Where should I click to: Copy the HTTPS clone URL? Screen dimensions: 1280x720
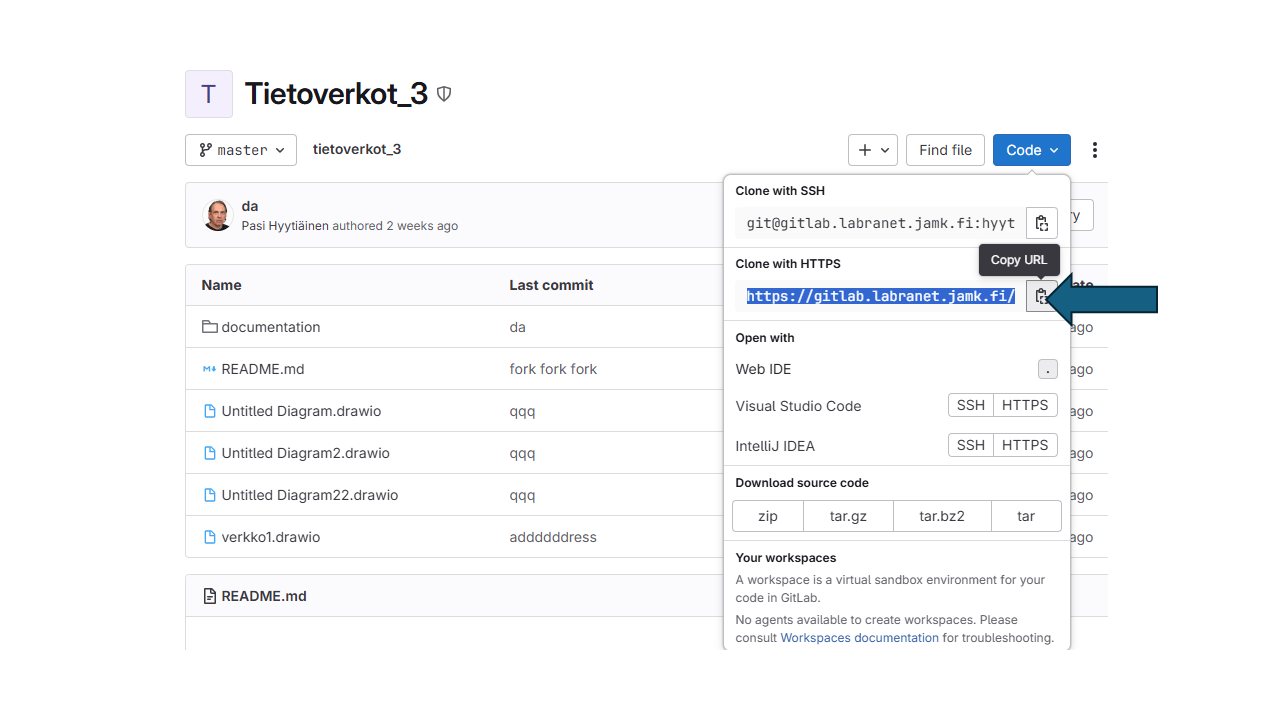click(1041, 296)
